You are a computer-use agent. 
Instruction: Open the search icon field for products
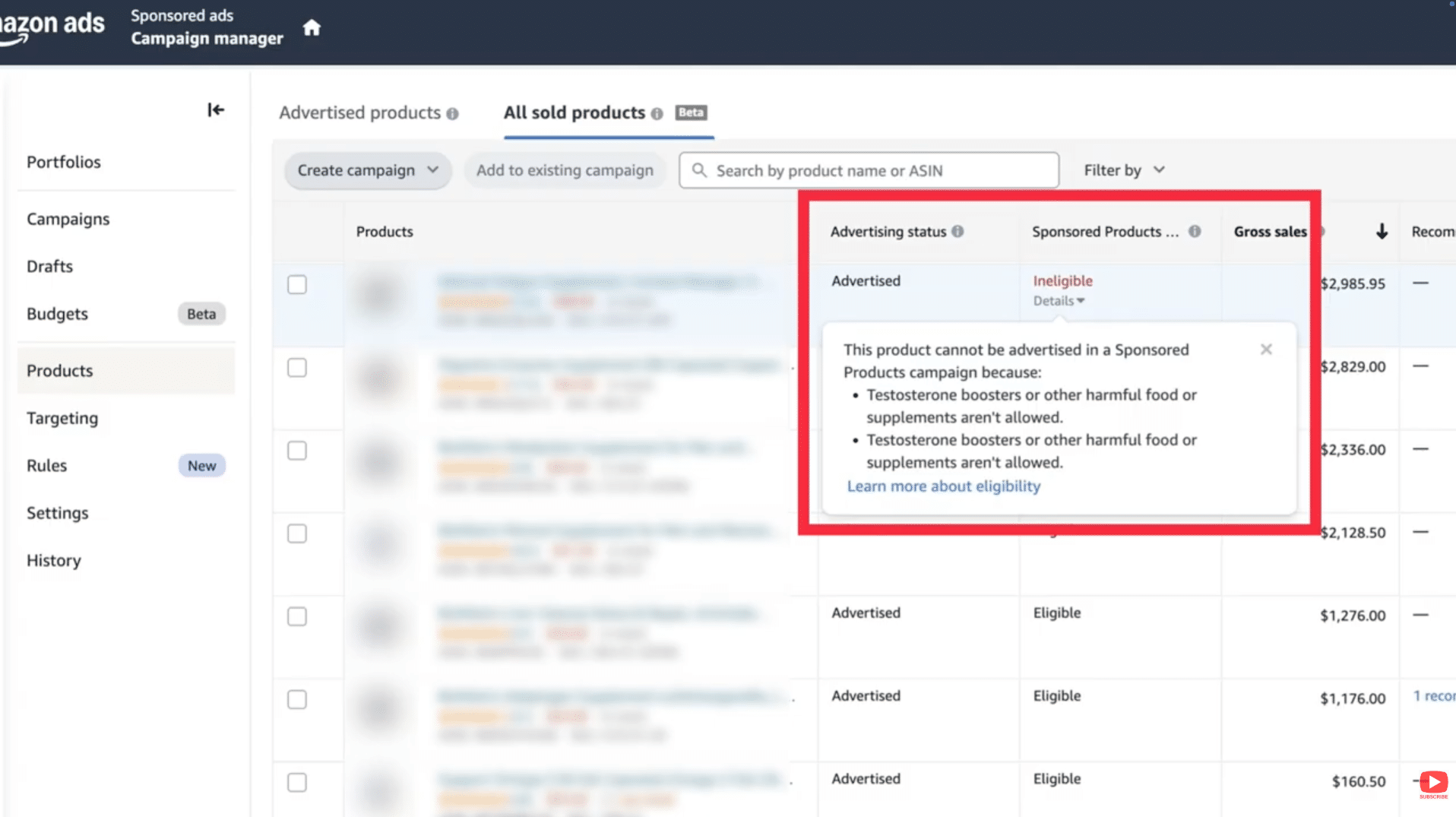pos(698,170)
